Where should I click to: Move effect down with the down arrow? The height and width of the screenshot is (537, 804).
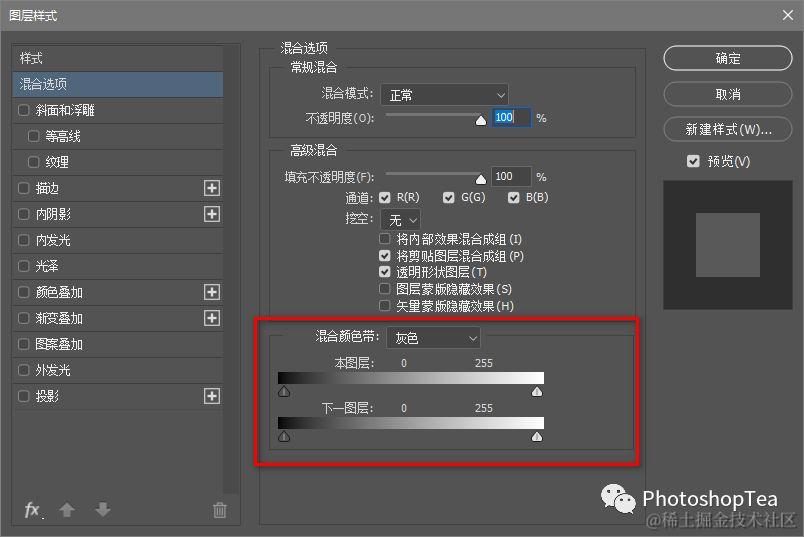click(103, 510)
